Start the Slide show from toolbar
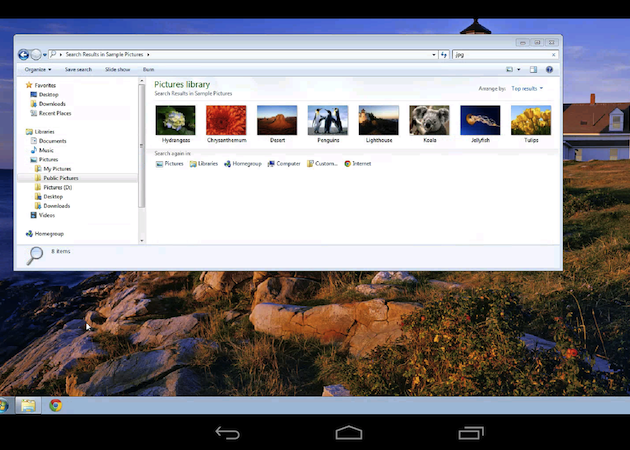The height and width of the screenshot is (450, 630). click(117, 70)
